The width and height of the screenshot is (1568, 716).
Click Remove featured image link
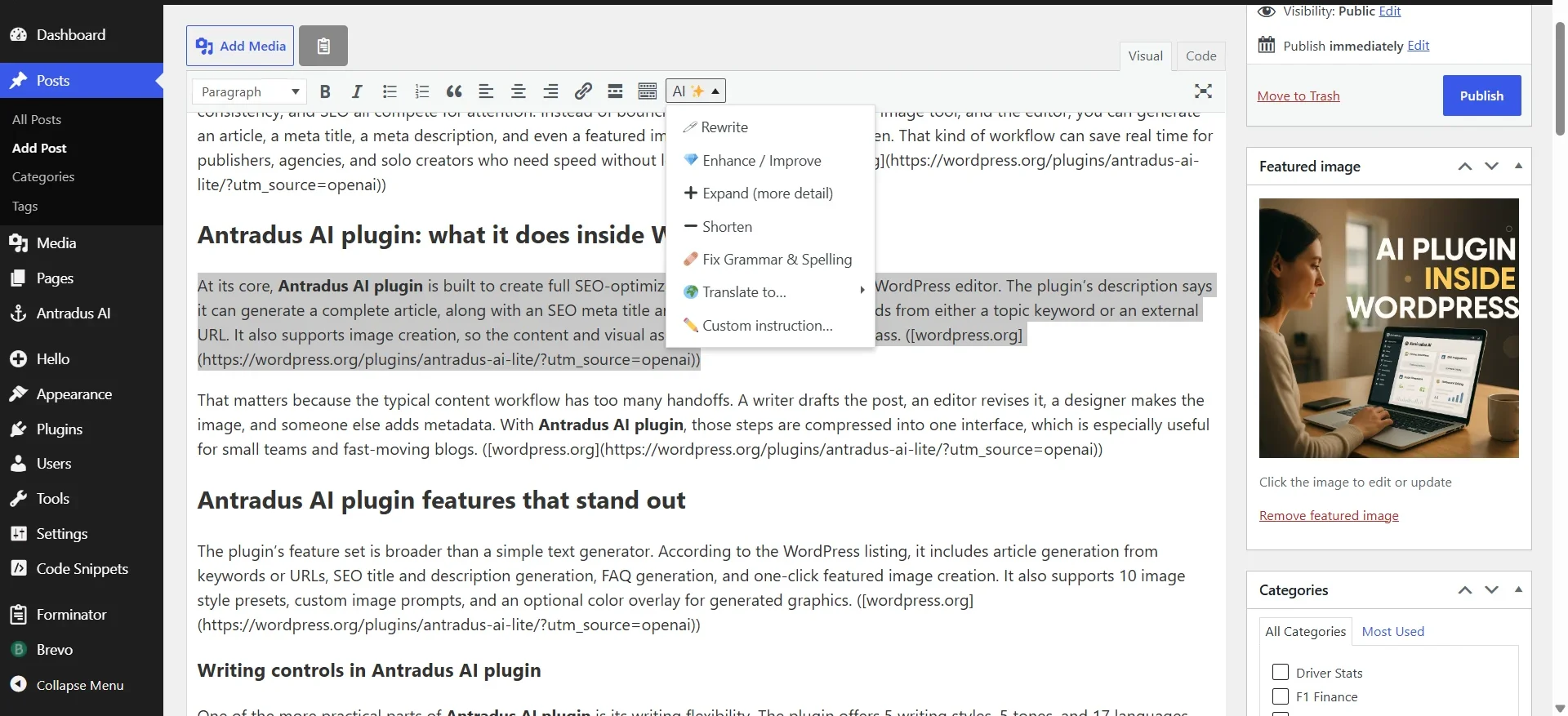click(x=1329, y=516)
